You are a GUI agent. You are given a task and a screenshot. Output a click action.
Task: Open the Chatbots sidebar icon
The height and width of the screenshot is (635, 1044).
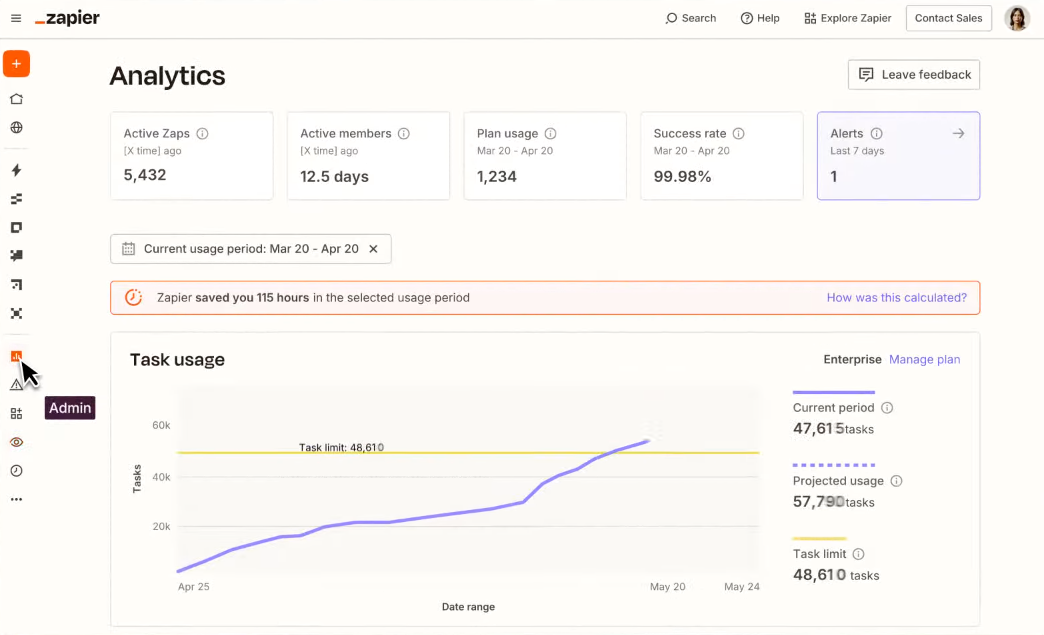[17, 256]
